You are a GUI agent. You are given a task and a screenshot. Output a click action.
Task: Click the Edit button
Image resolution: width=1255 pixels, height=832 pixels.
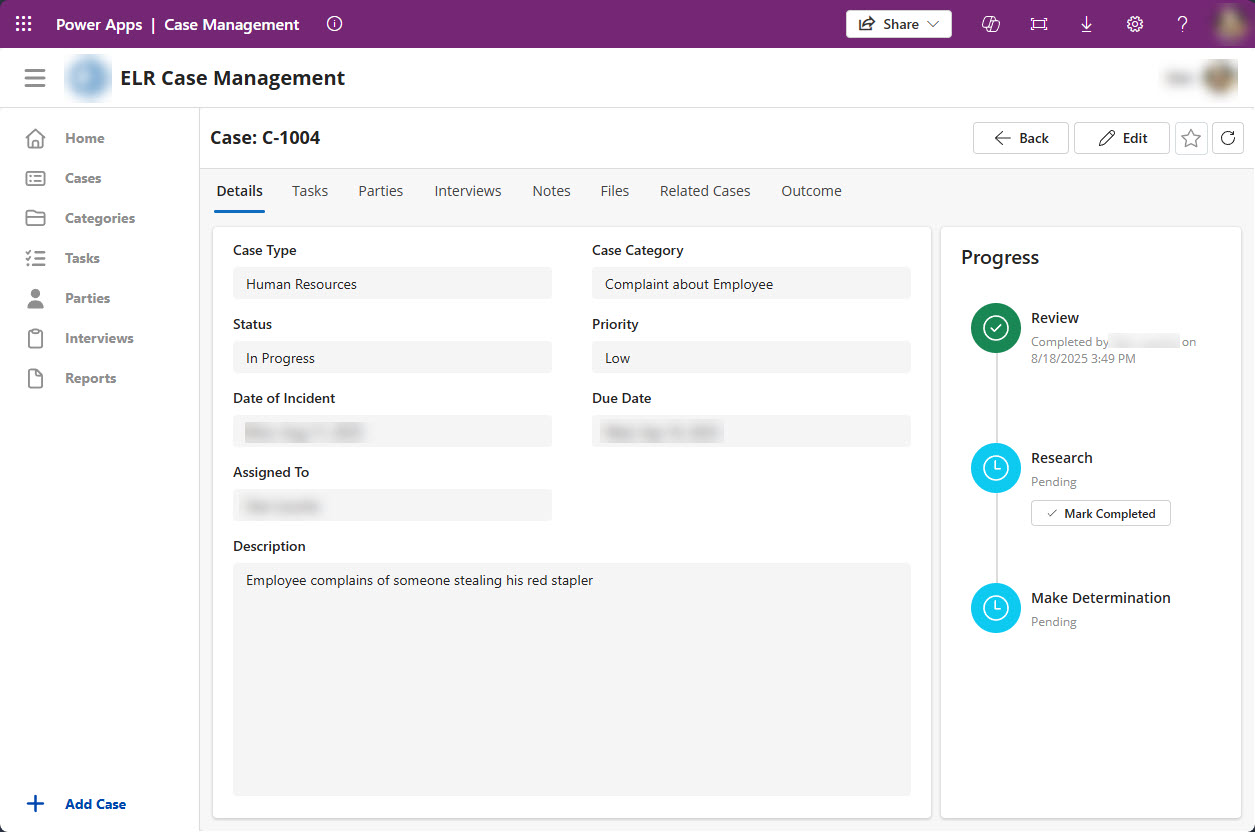coord(1122,138)
